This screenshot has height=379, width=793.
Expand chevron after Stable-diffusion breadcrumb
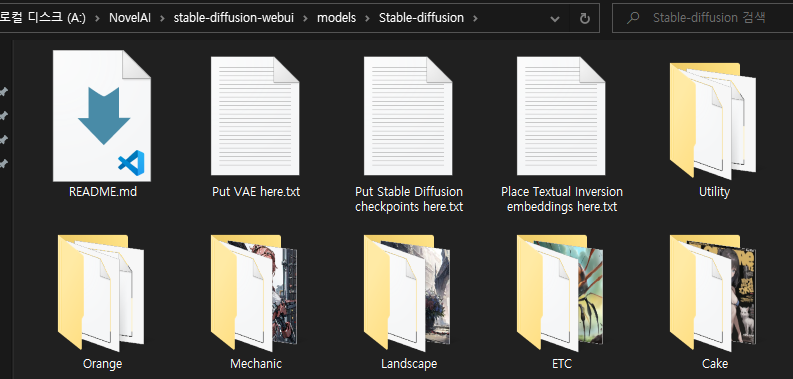(474, 18)
